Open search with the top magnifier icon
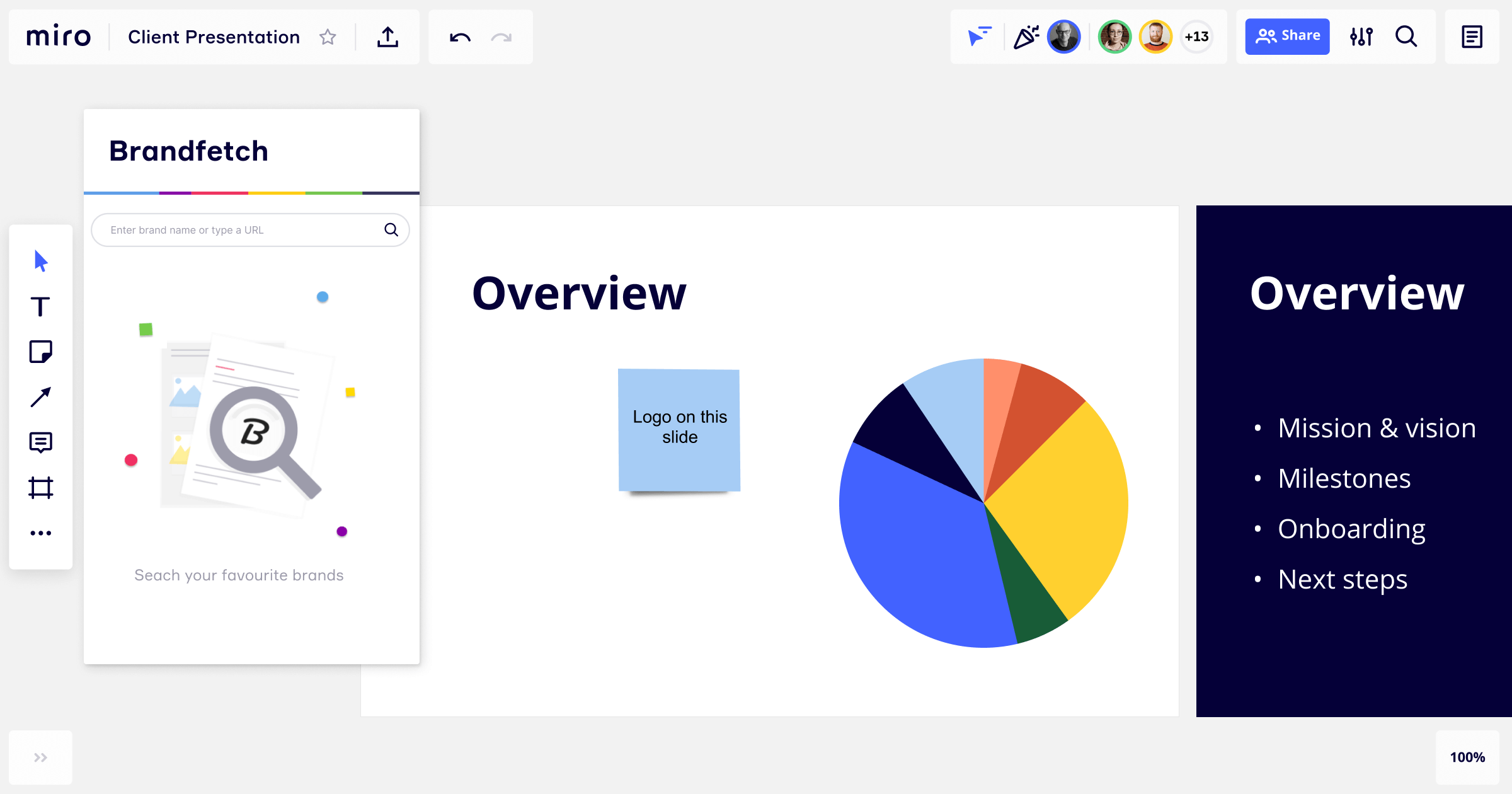1512x794 pixels. coord(1406,37)
